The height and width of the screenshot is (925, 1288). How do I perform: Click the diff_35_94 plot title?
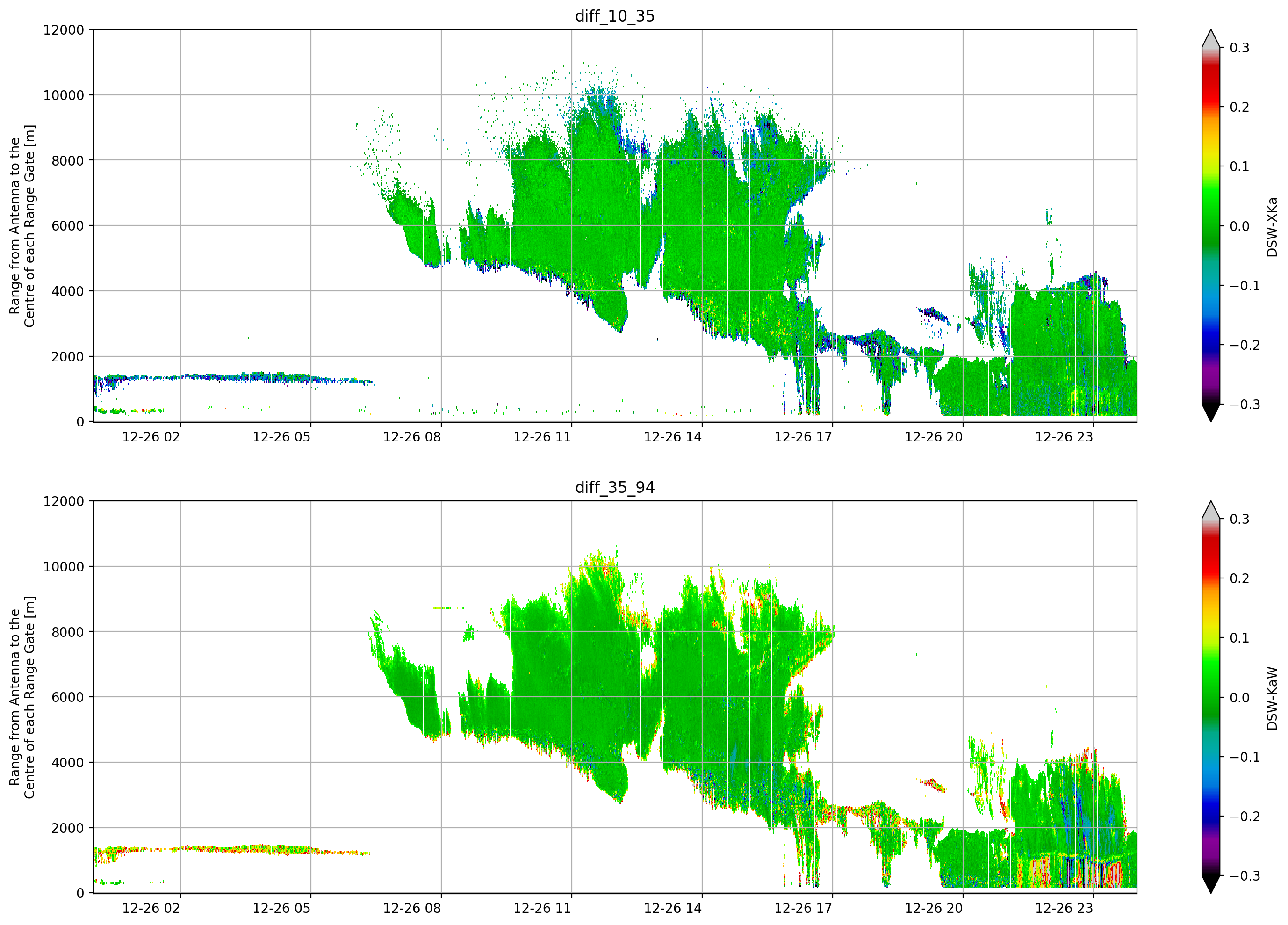(614, 487)
